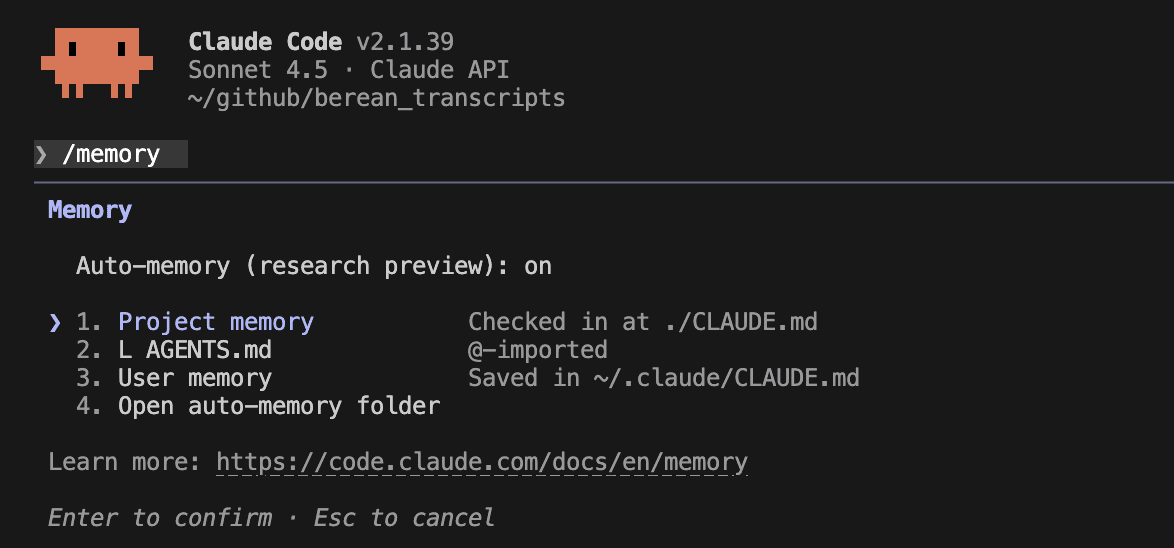Click the selection arrow beside Project memory
The width and height of the screenshot is (1174, 548).
55,322
